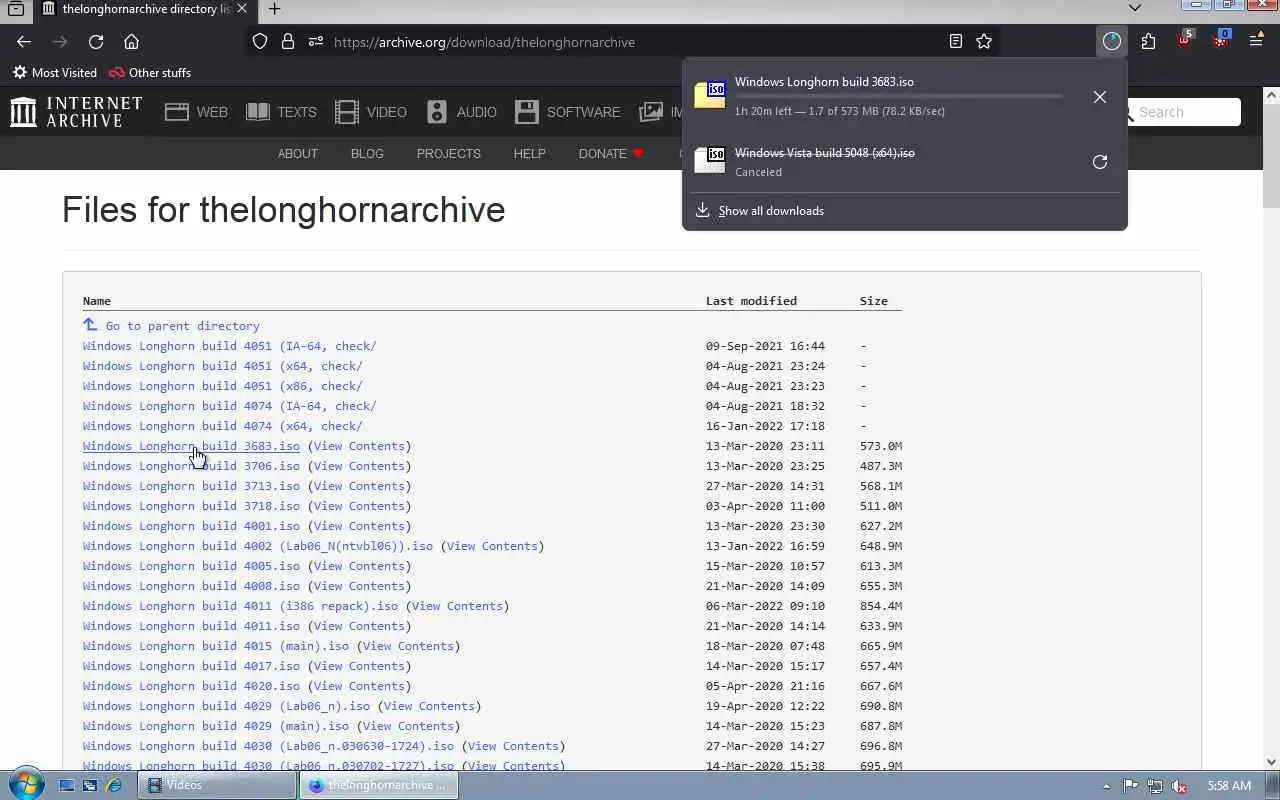Open folder Longhorn build 4074 (x64, check/

click(x=222, y=426)
